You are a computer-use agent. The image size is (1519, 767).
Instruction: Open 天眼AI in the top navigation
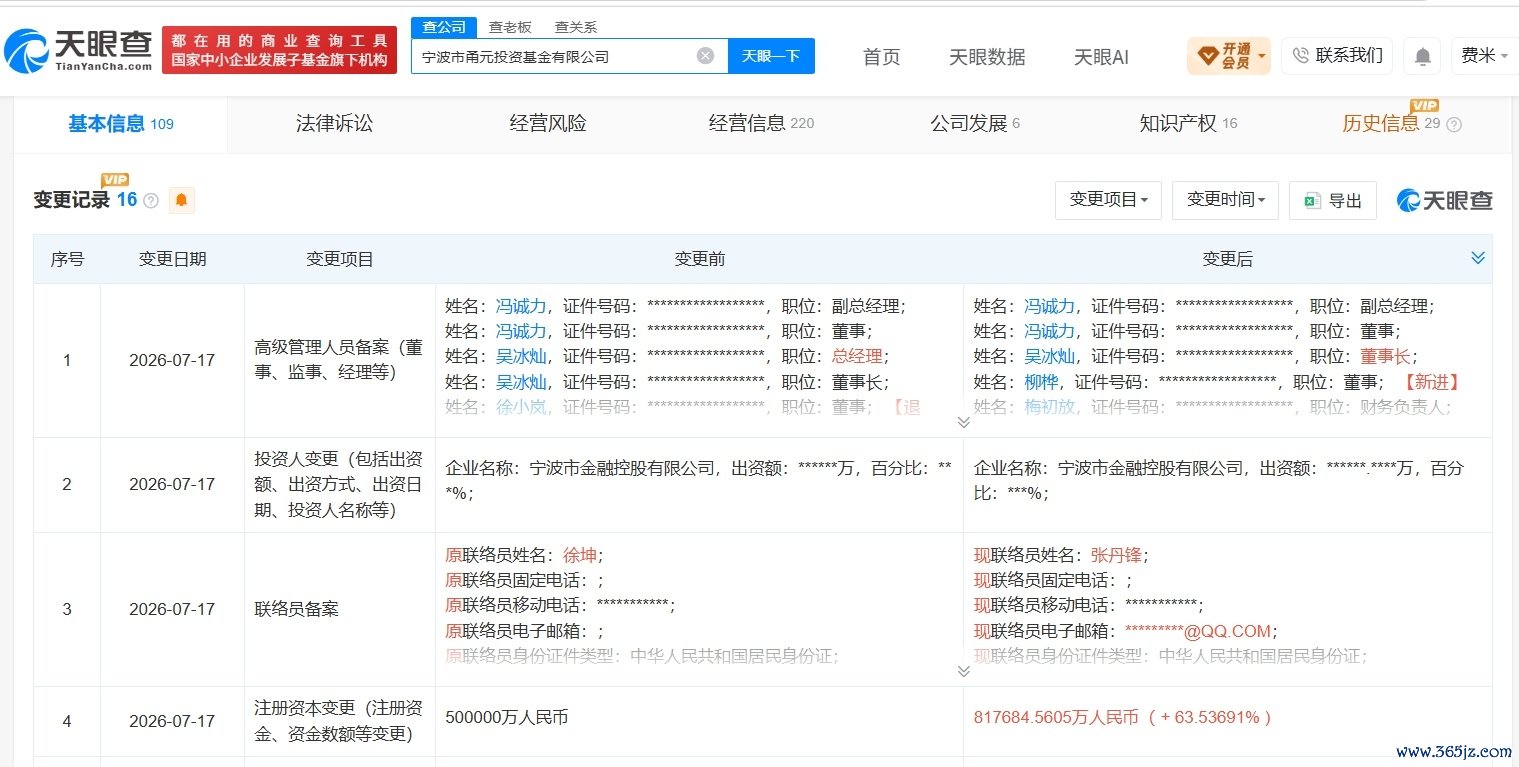tap(1101, 57)
